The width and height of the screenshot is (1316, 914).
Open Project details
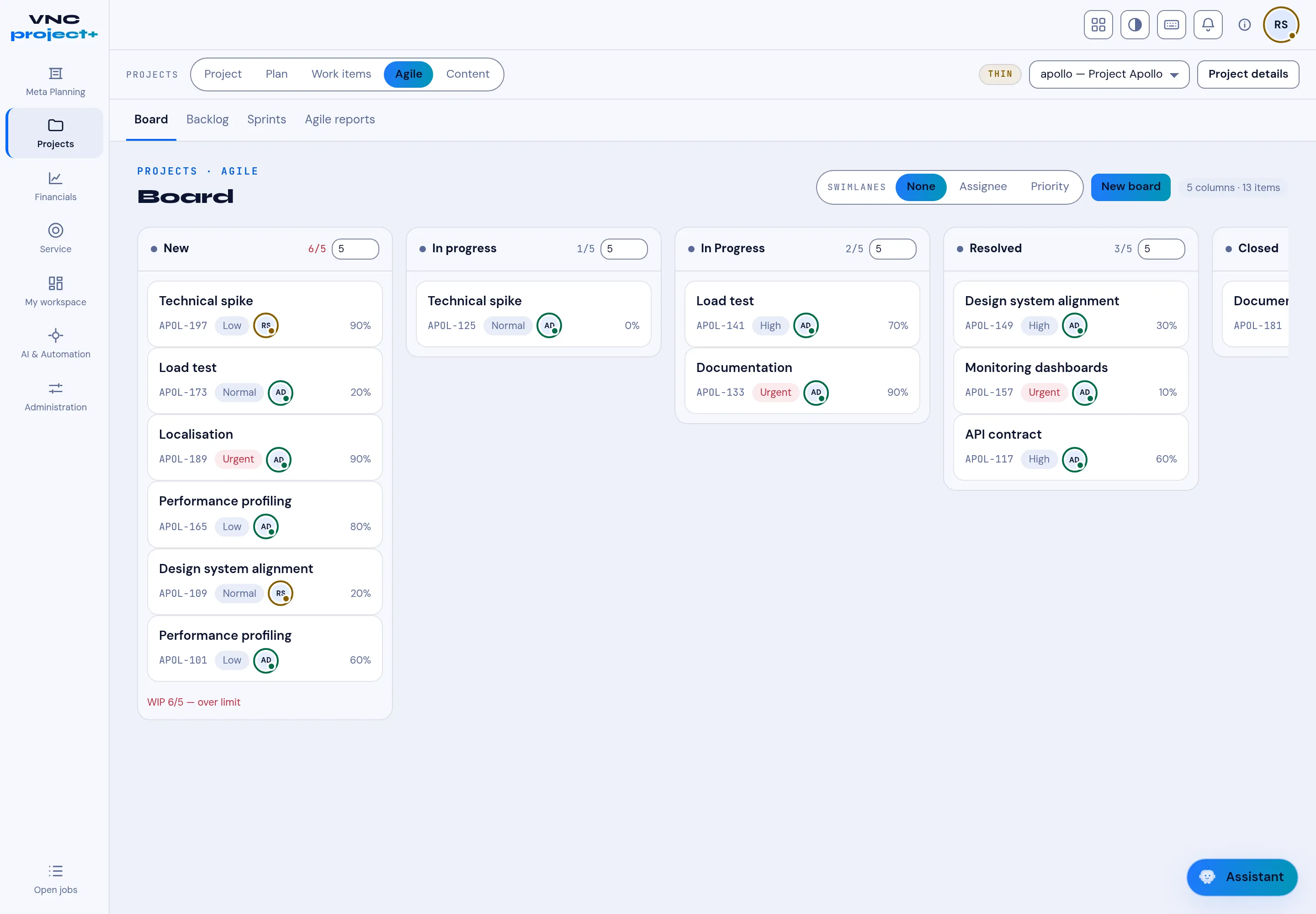point(1248,74)
